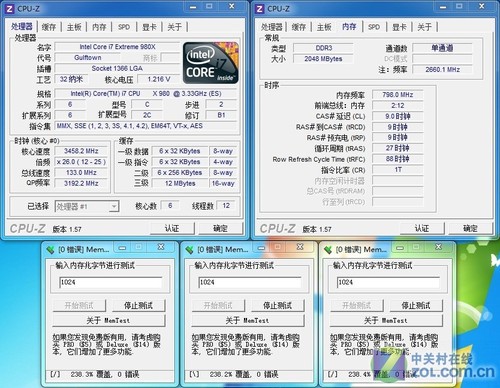Switch to the 缓存 tab in left CPU-Z window
This screenshot has width=500, height=388.
(x=49, y=27)
